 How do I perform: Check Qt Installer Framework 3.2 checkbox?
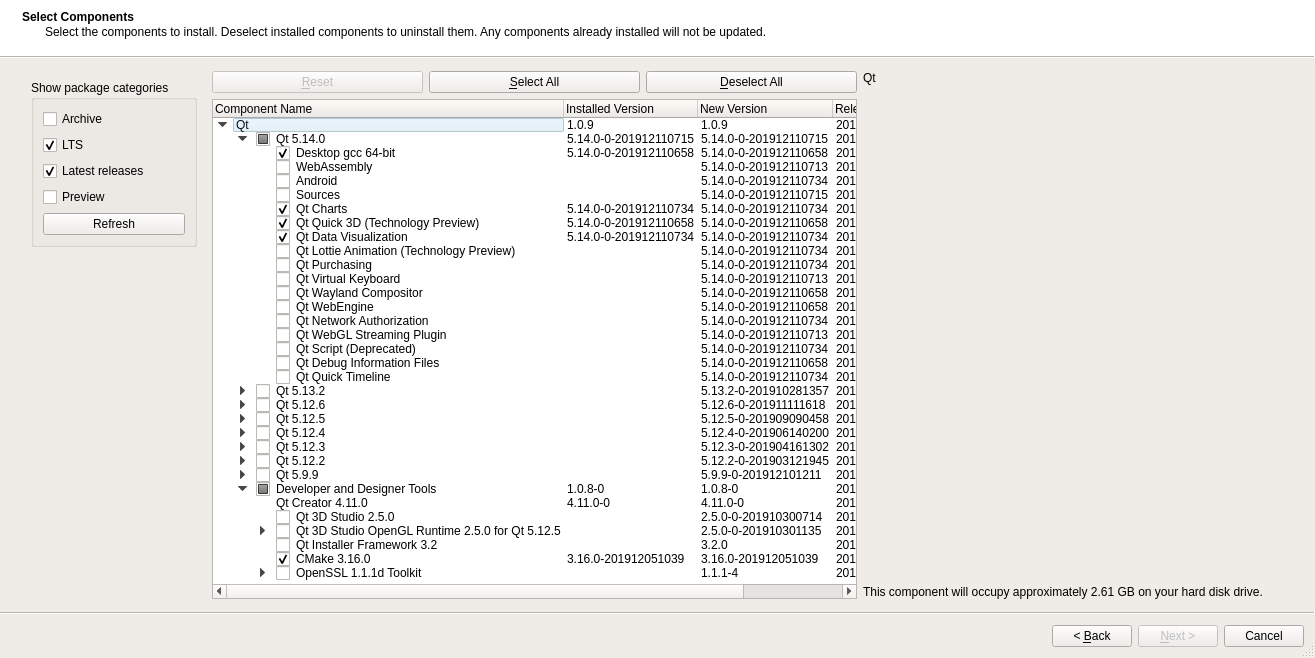(283, 545)
